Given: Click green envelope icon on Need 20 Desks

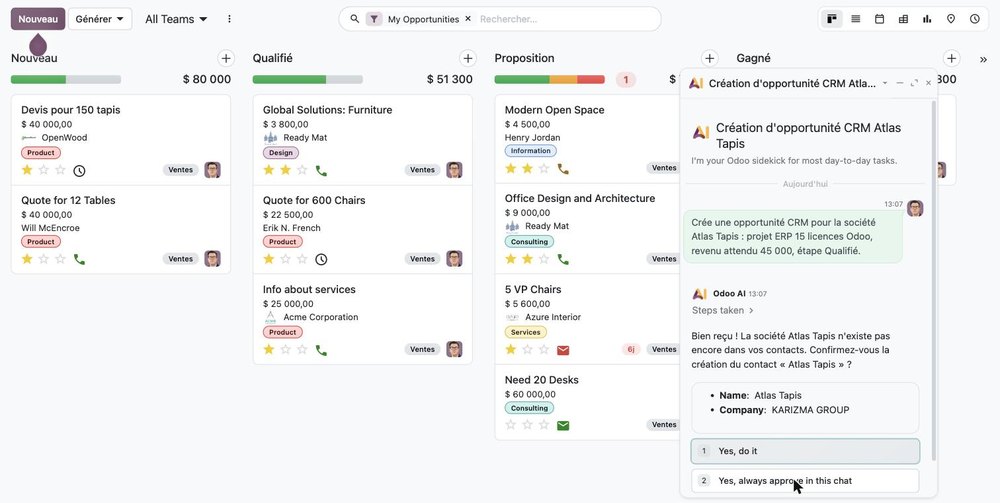Looking at the screenshot, I should tap(563, 425).
